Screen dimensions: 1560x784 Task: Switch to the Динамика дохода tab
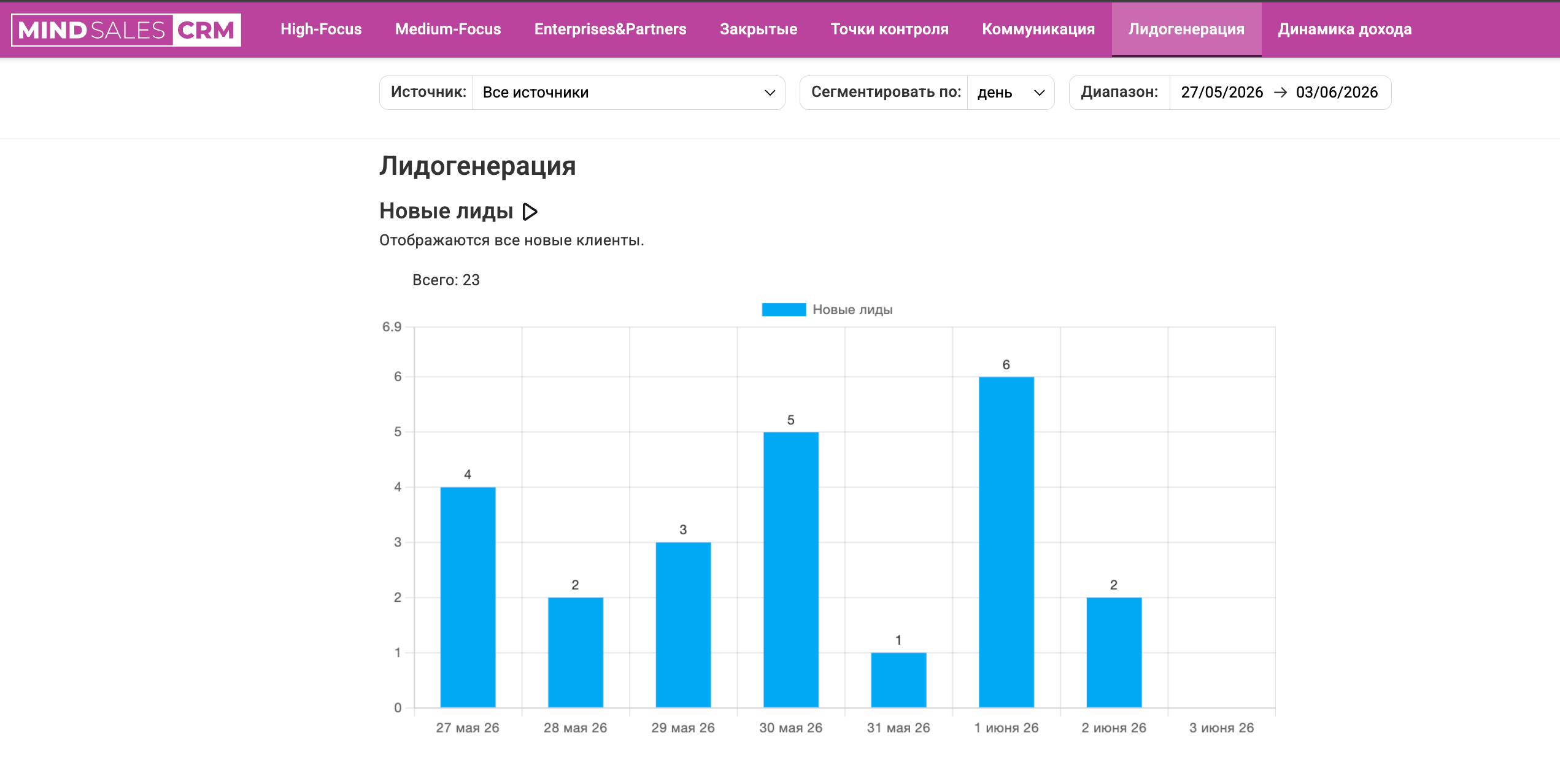pyautogui.click(x=1345, y=29)
